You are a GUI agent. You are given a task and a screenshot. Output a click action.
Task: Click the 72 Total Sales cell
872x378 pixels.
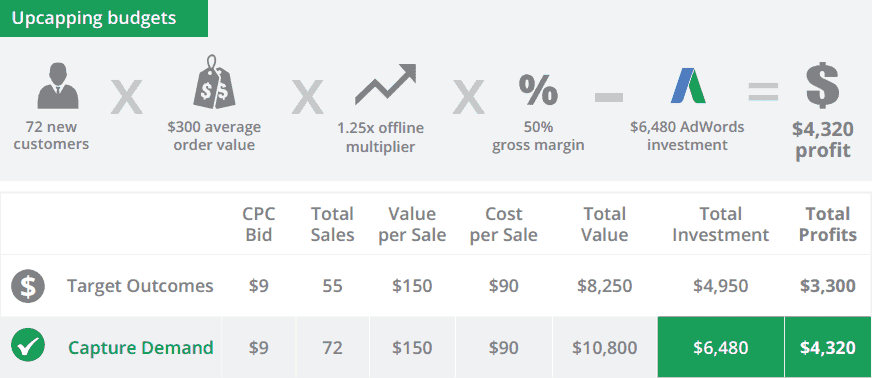tap(333, 348)
